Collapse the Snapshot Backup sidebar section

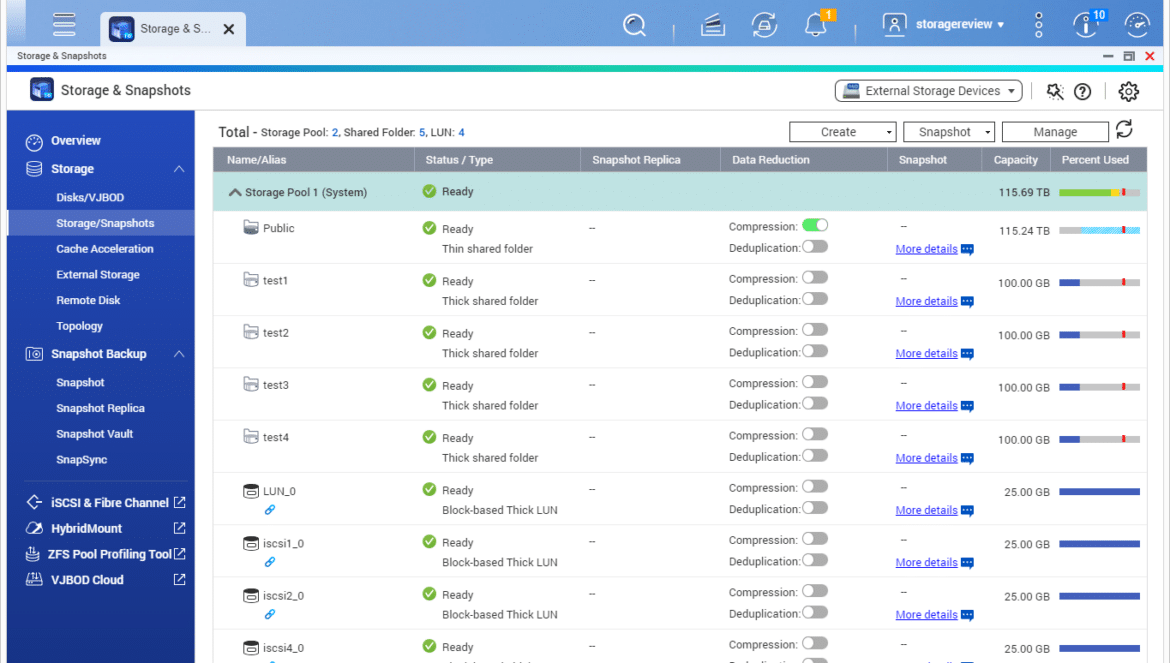(x=179, y=354)
